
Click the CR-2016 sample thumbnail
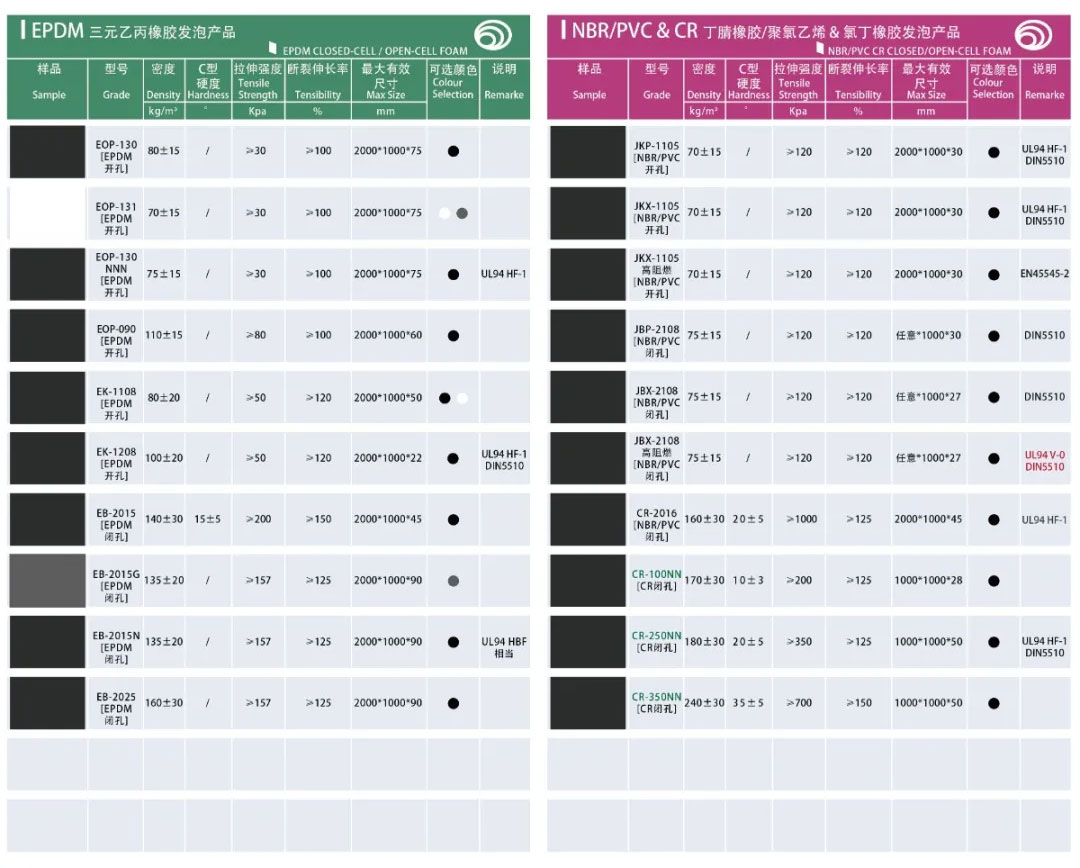click(588, 519)
